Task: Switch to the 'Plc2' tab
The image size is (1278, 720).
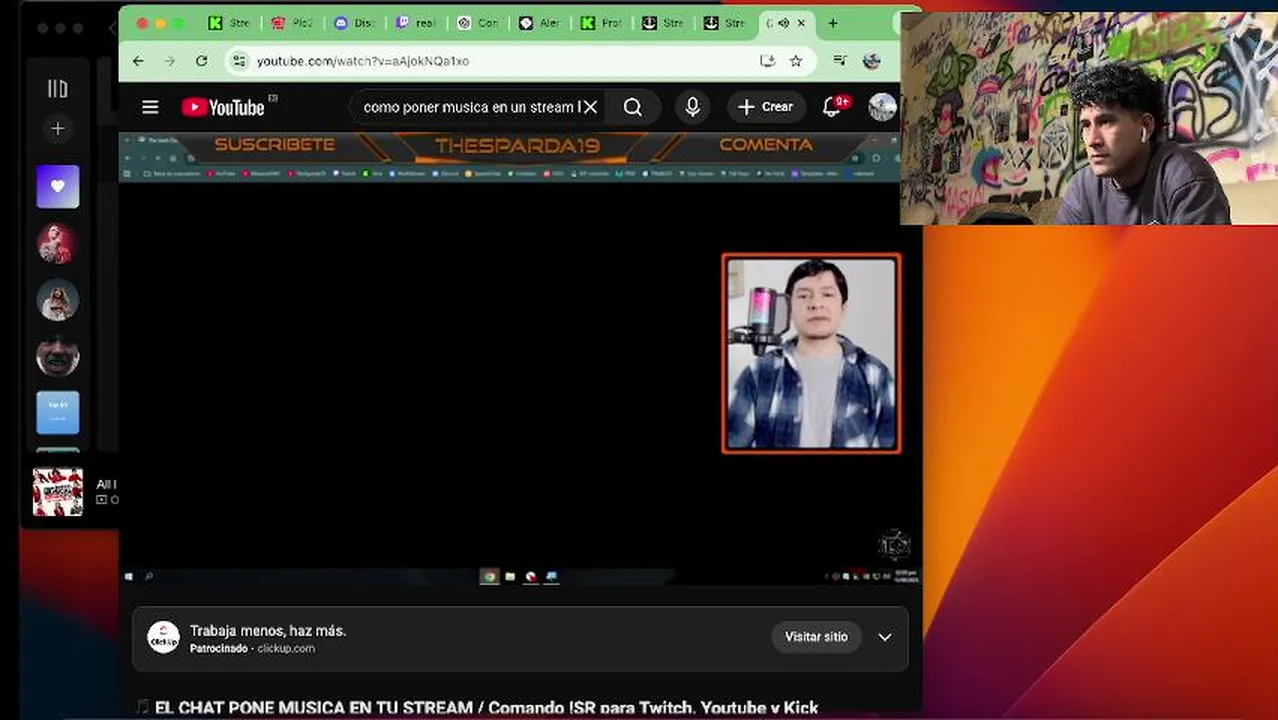Action: click(291, 23)
